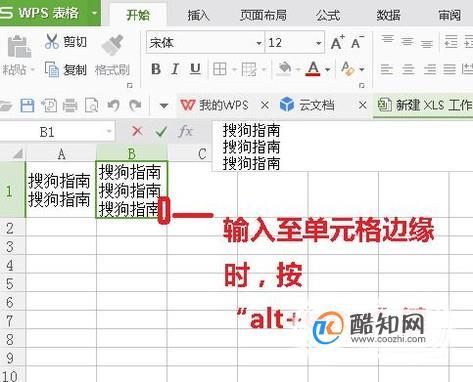
Task: Expand the quick access toolbar dropdown
Action: [164, 106]
